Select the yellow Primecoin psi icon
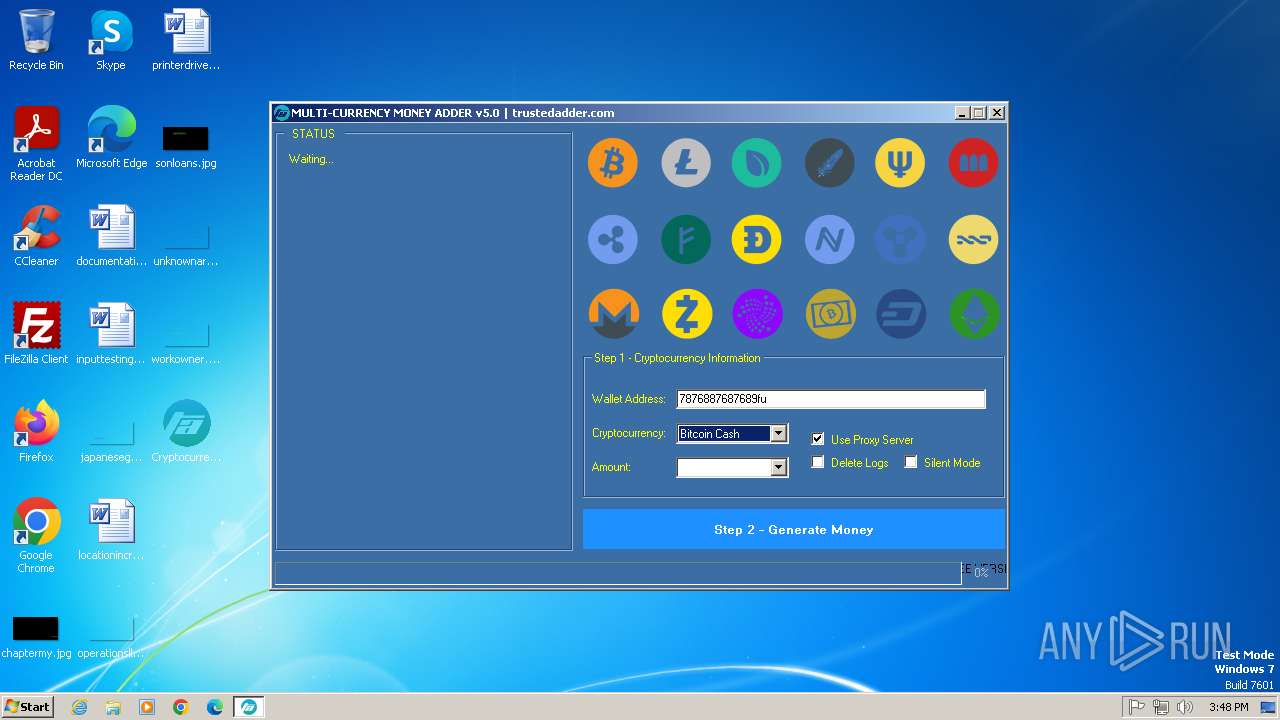The height and width of the screenshot is (720, 1280). (x=900, y=163)
